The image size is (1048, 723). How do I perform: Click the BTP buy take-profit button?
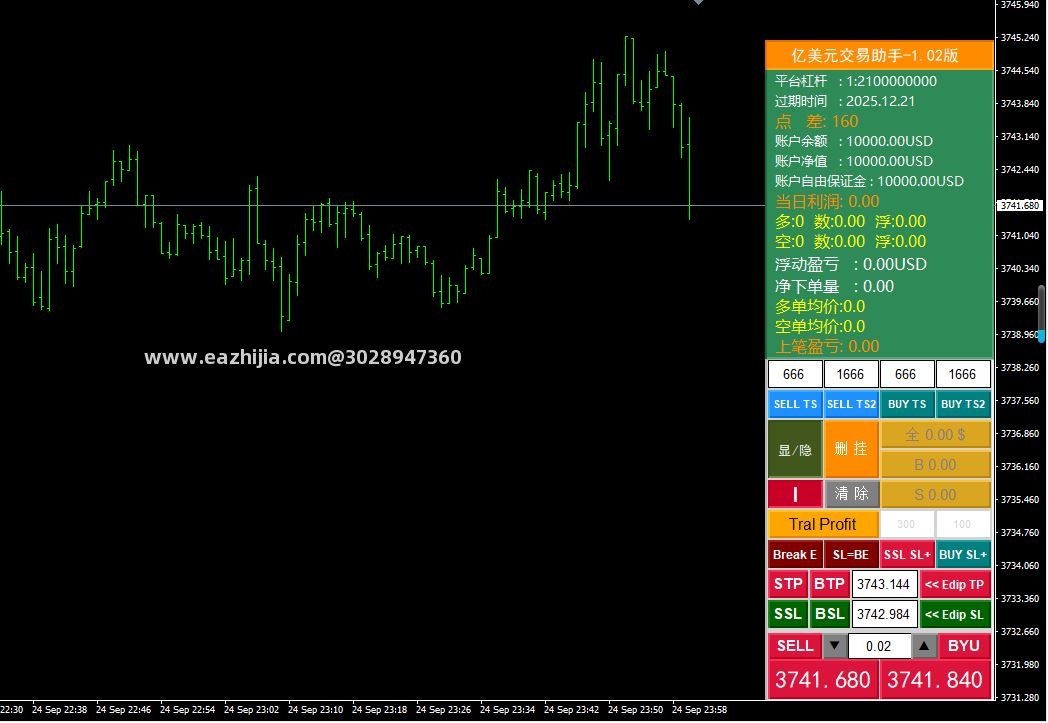click(829, 584)
